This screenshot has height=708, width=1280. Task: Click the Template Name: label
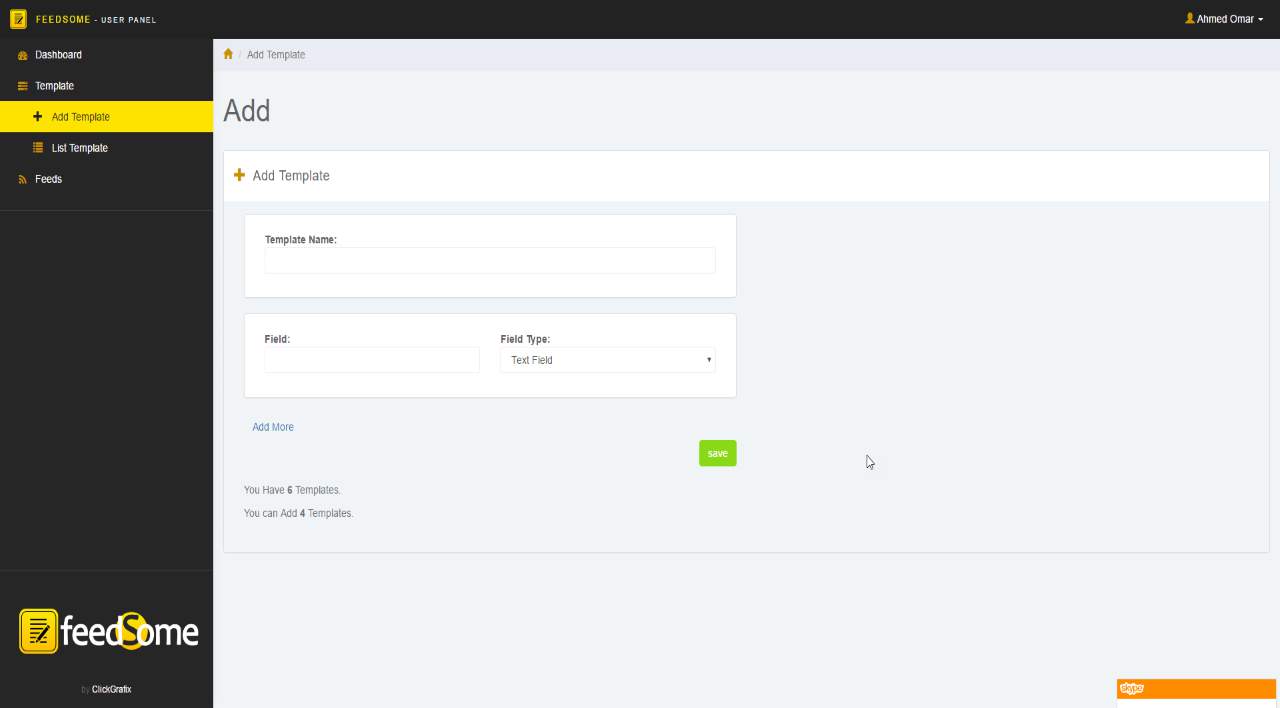point(301,240)
